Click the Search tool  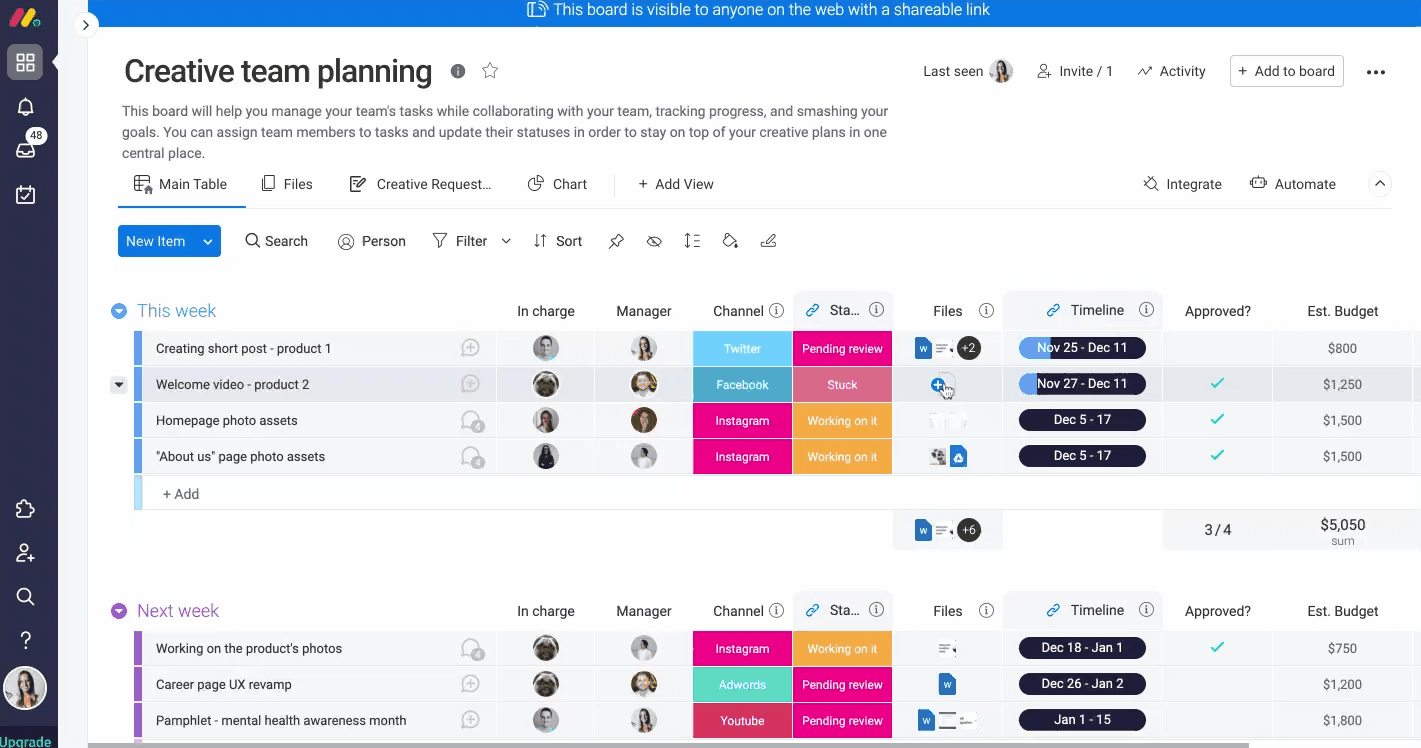[277, 241]
